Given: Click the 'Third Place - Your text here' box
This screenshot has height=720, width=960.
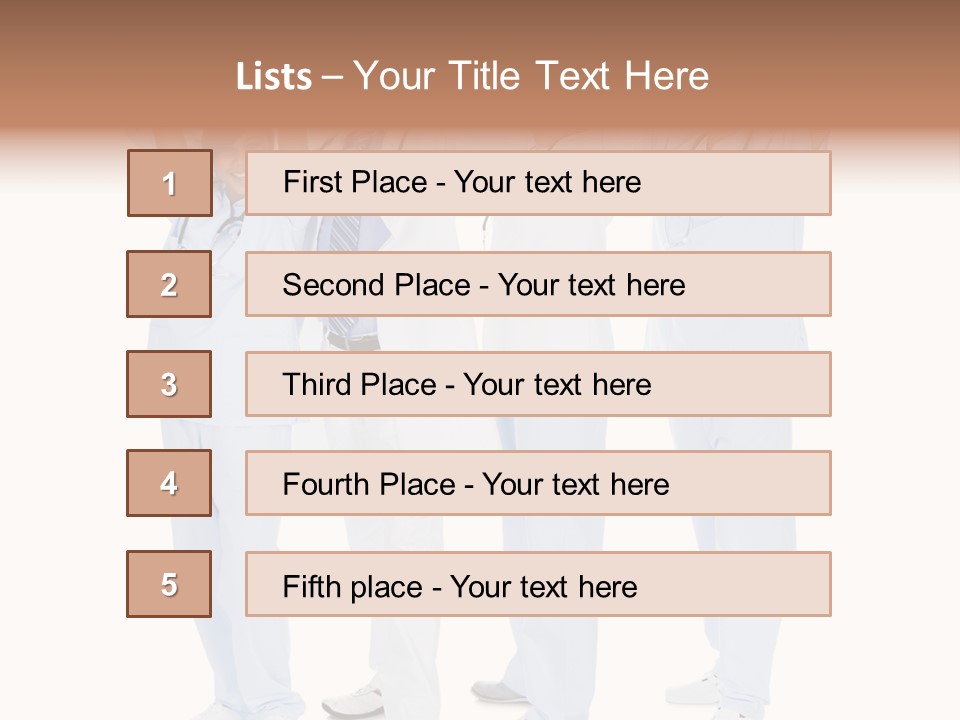Looking at the screenshot, I should 538,384.
